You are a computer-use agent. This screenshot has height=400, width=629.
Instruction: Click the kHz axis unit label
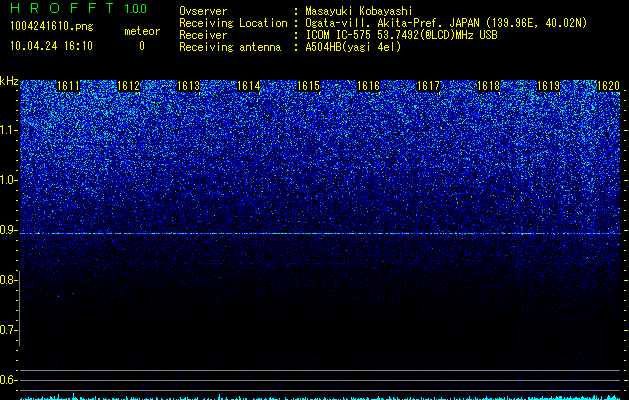(x=9, y=81)
